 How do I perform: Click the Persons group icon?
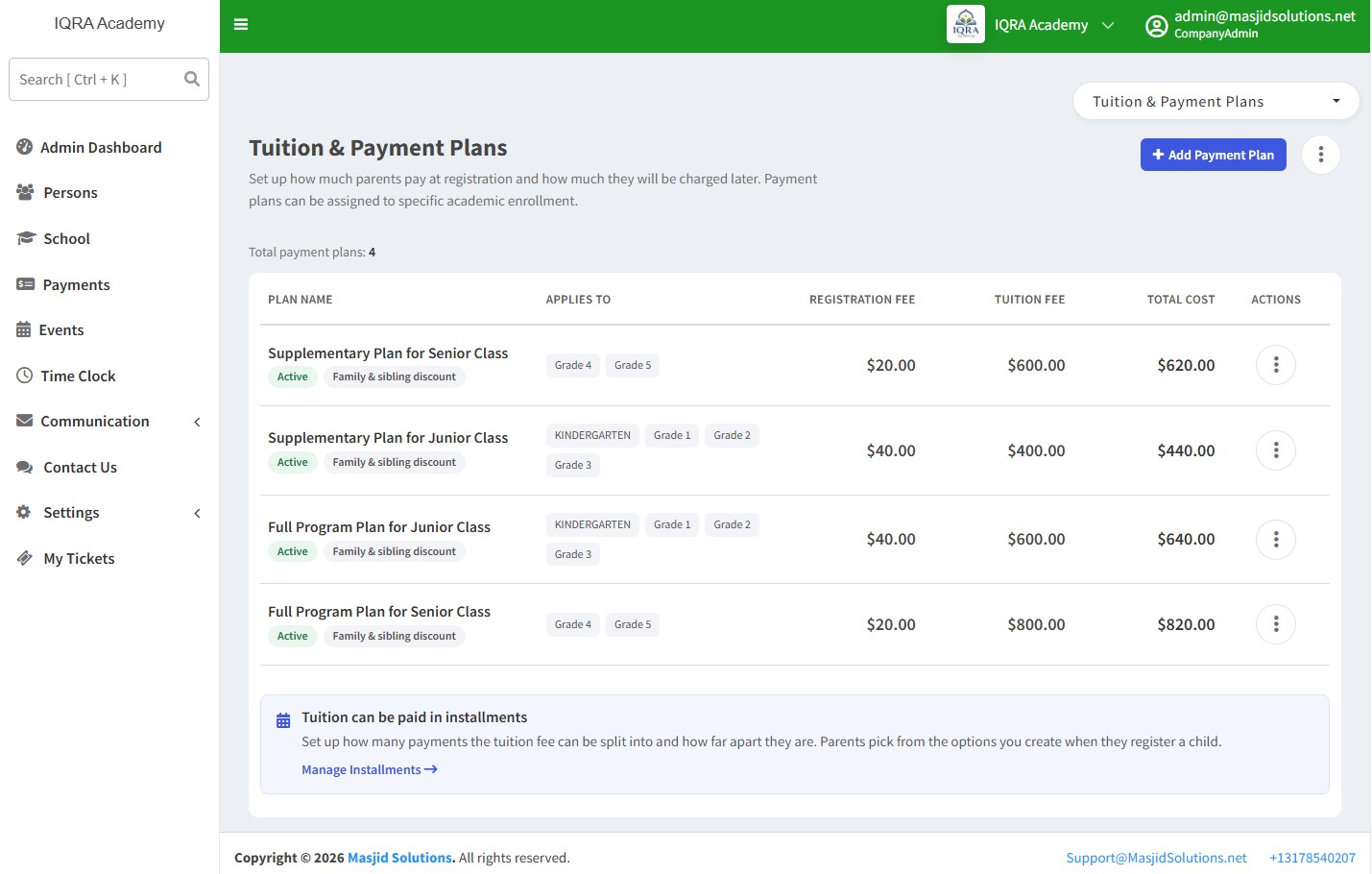click(x=25, y=192)
